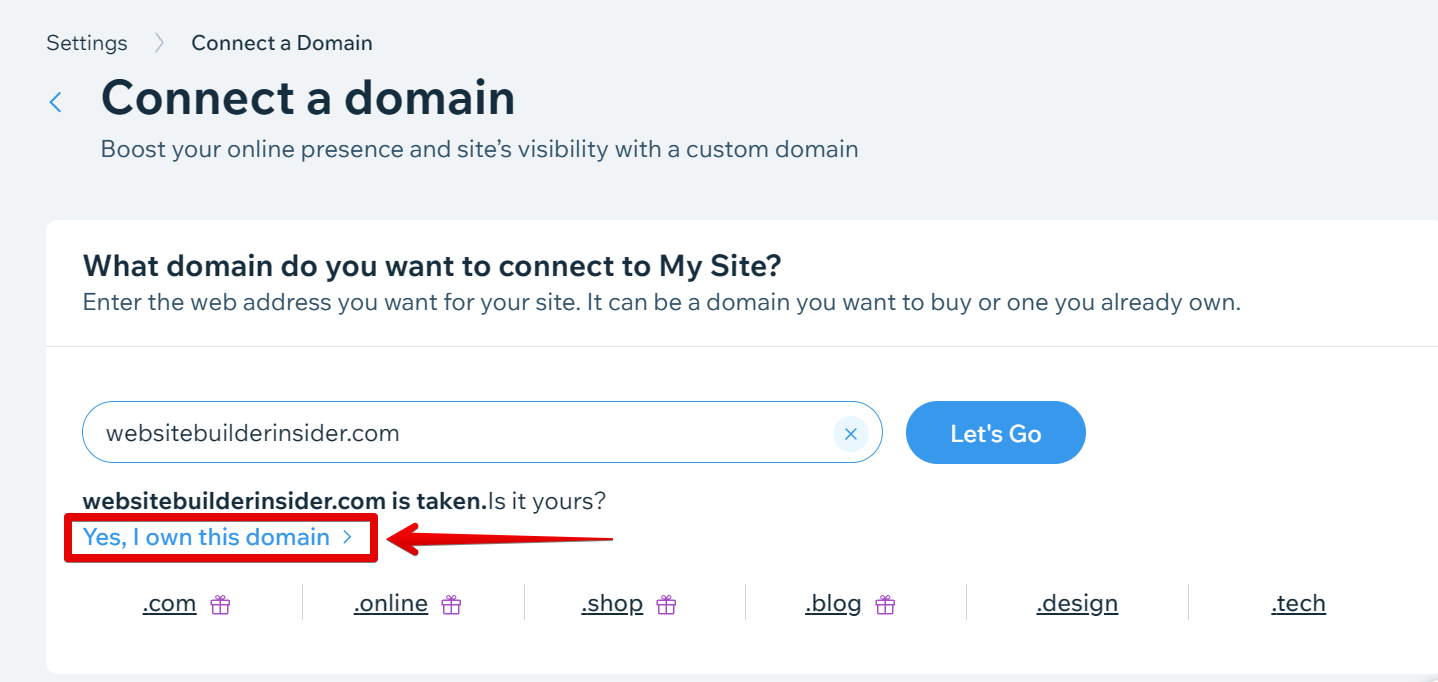Click the gift icon next to .com
This screenshot has width=1438, height=682.
pos(220,604)
